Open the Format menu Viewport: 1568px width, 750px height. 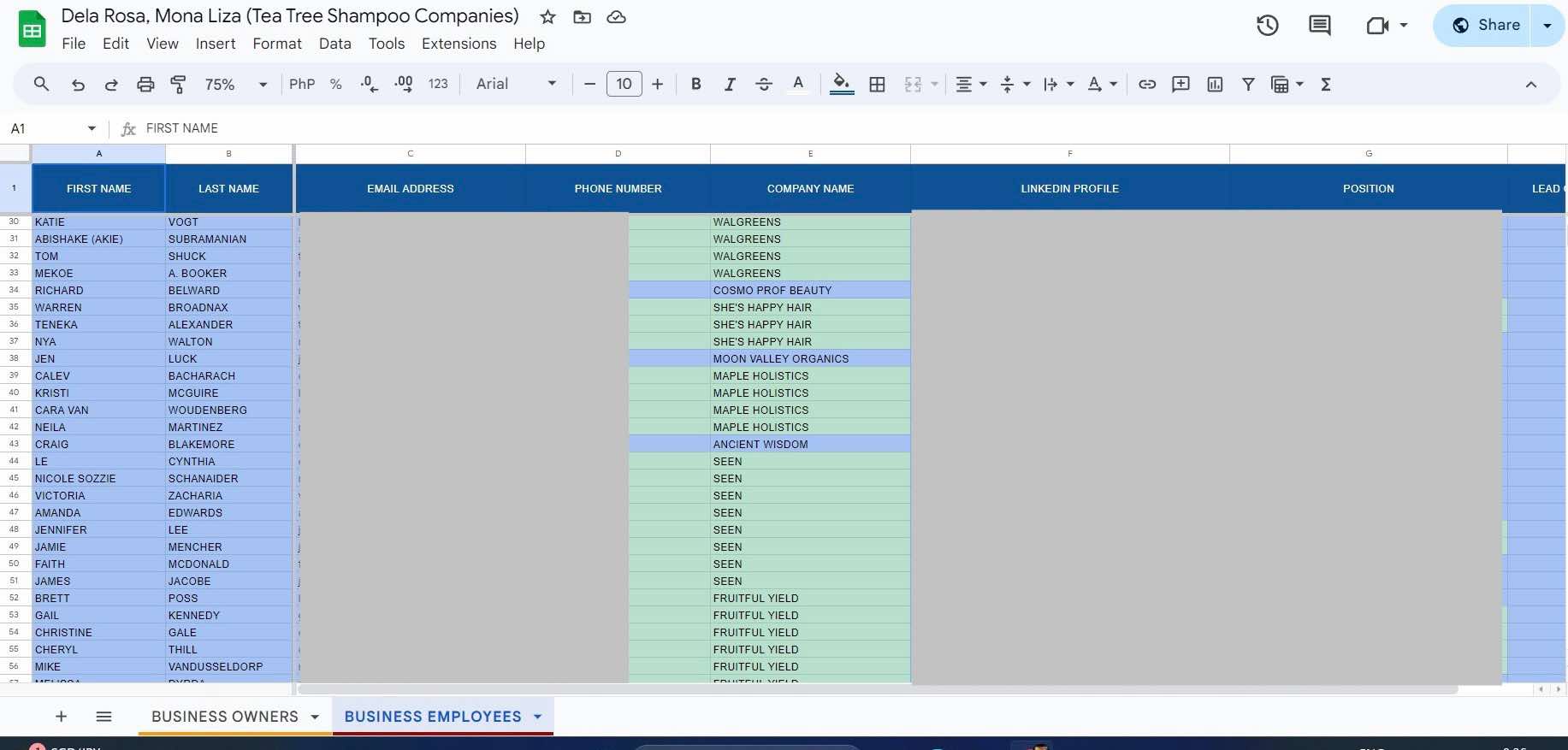coord(277,44)
